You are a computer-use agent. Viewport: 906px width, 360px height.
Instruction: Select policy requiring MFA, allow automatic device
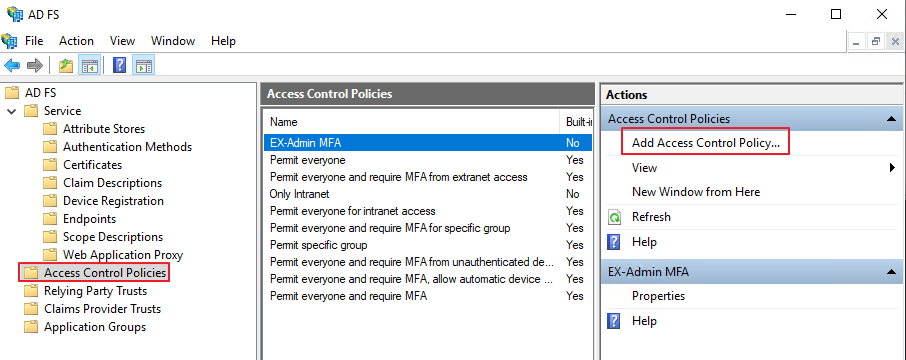coord(428,279)
